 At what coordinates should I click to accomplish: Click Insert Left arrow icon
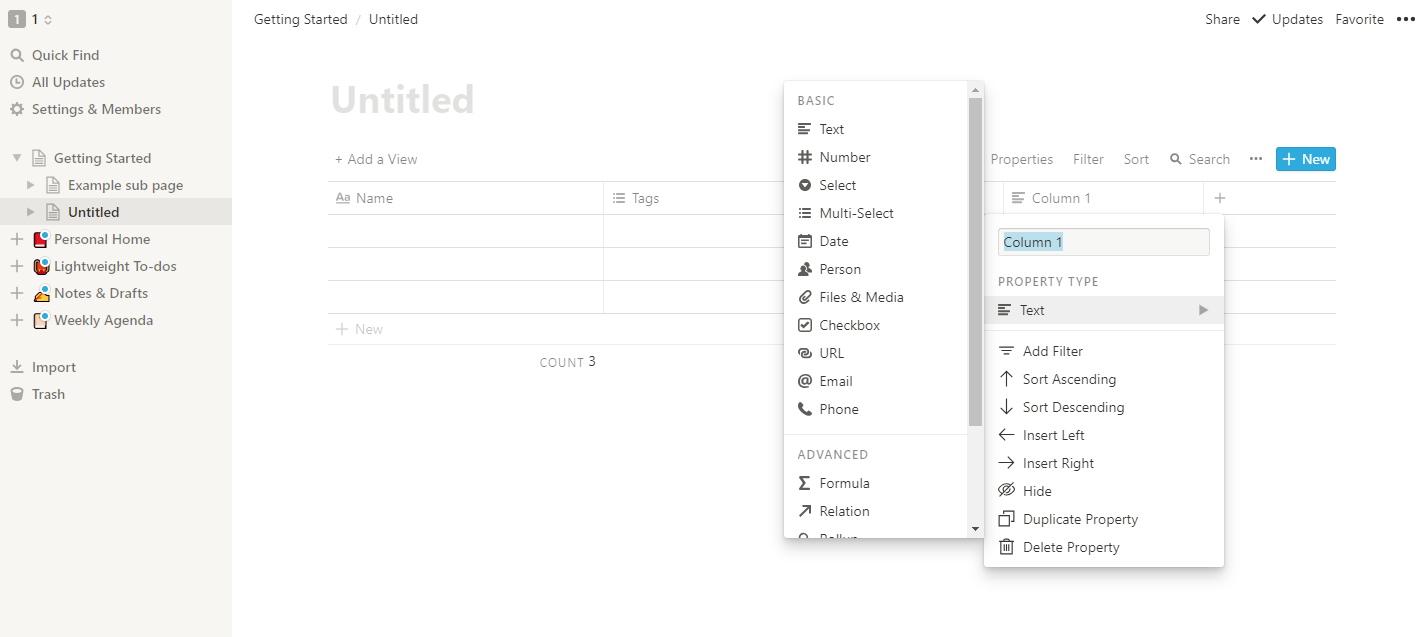pos(1007,435)
